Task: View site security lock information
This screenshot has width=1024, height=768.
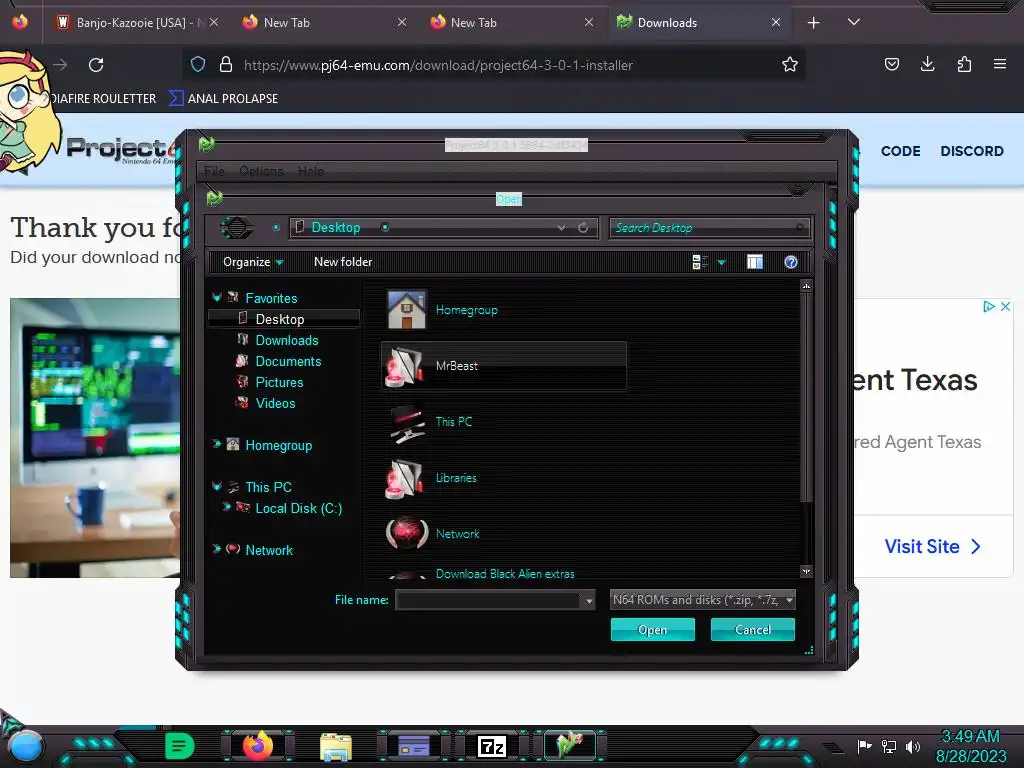Action: coord(226,65)
